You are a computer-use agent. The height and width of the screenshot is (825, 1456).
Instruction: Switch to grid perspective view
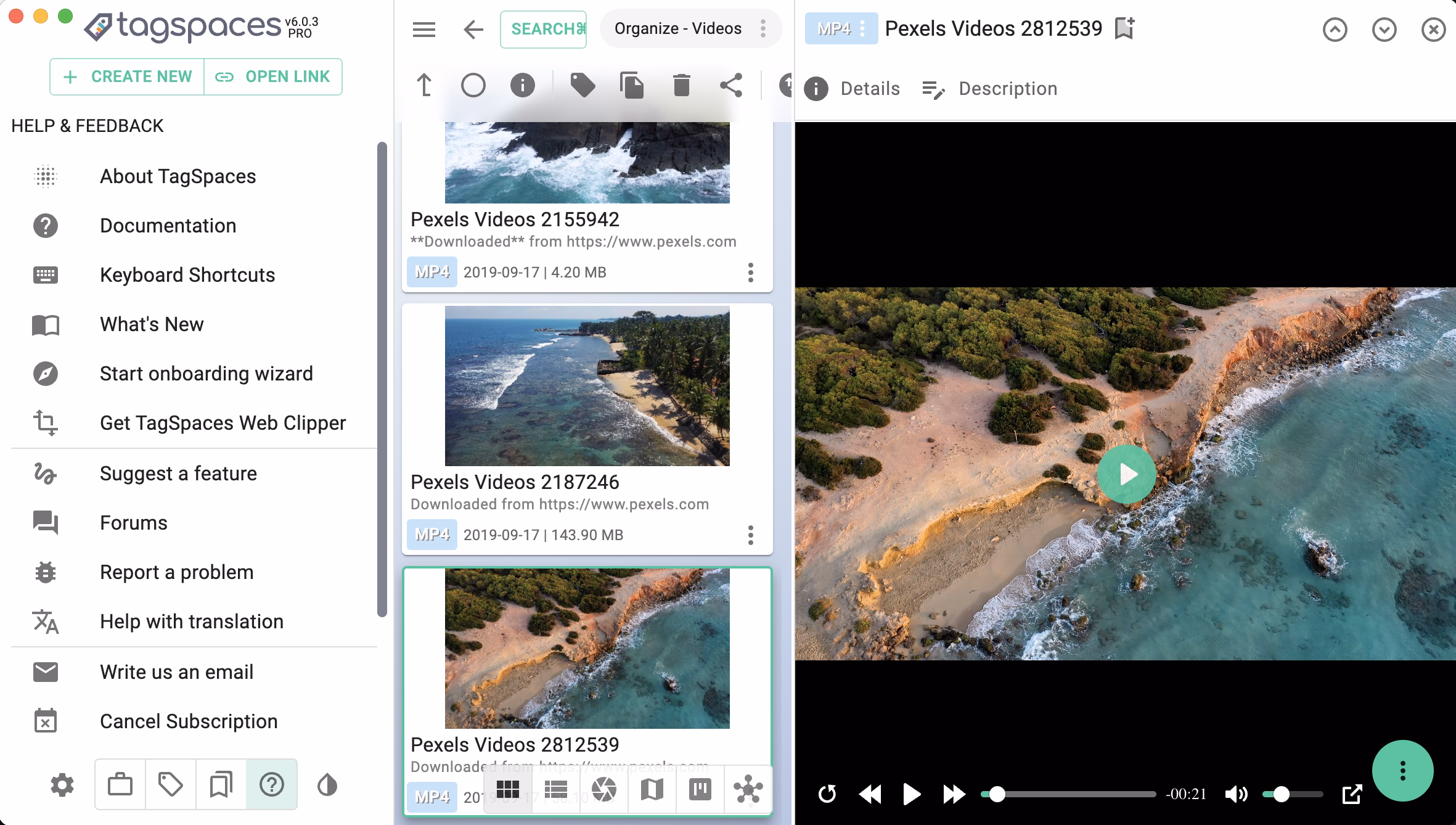508,790
